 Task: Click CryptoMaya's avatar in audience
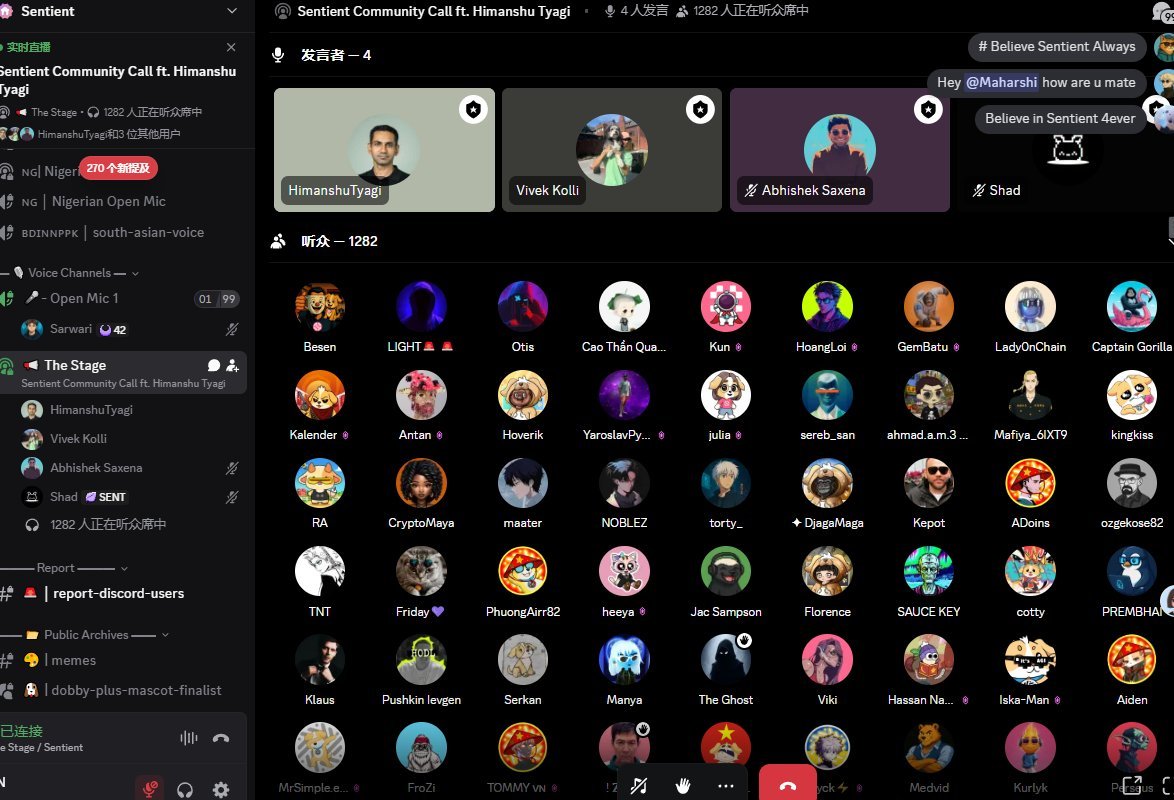tap(422, 483)
